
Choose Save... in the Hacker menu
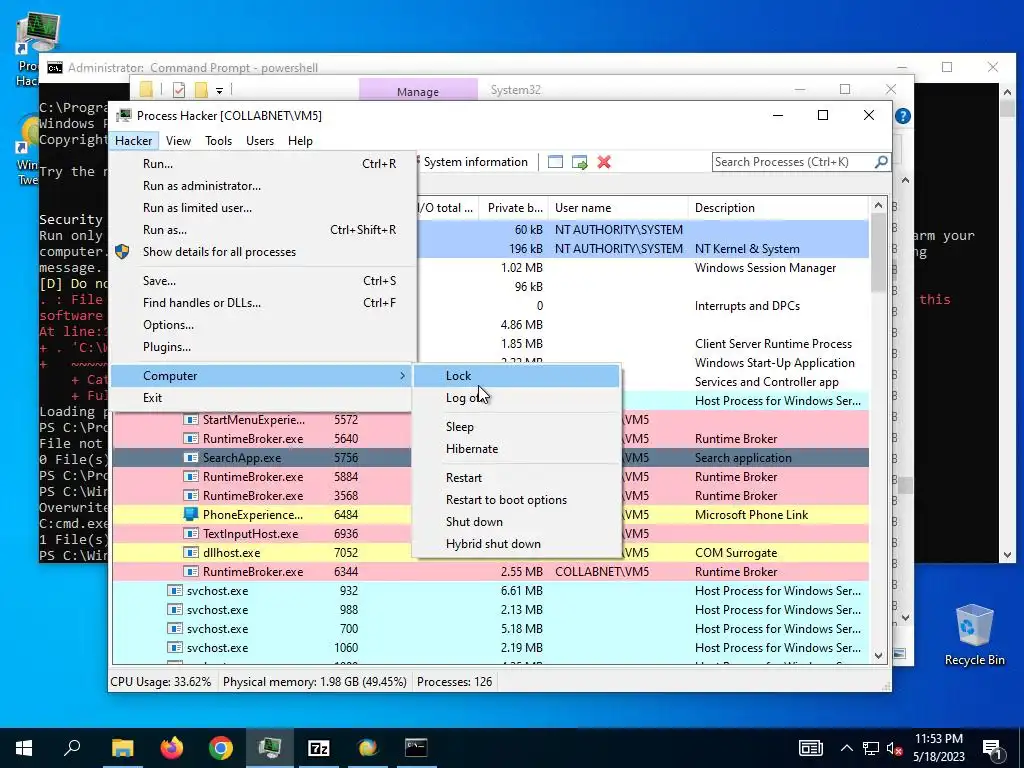point(263,281)
